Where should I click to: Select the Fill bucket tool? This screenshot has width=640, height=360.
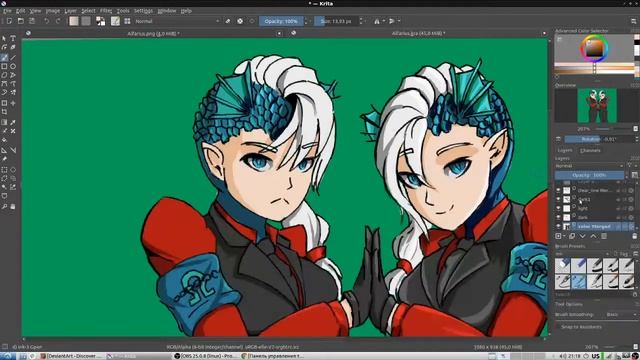4,140
